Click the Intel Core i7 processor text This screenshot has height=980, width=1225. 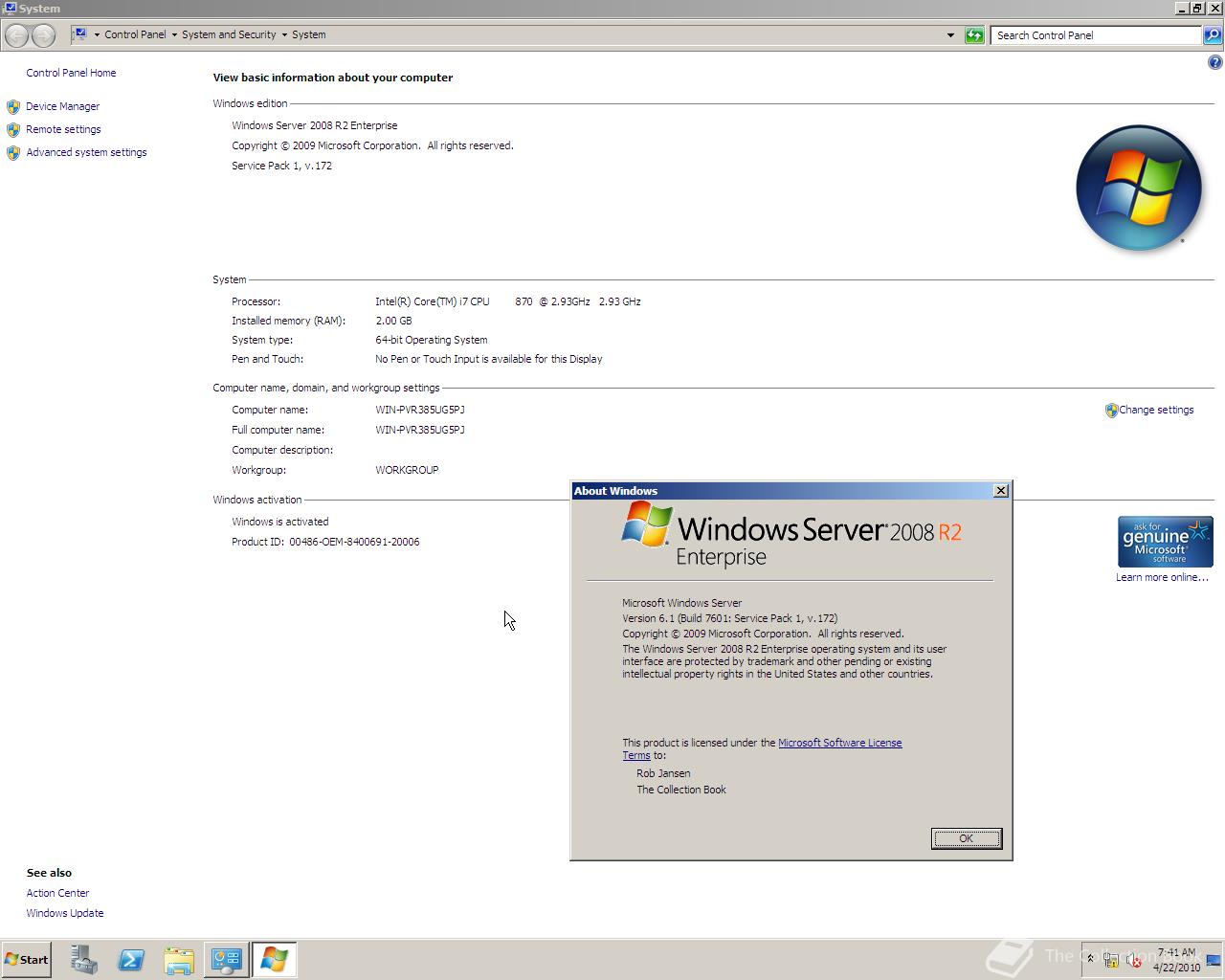point(507,301)
